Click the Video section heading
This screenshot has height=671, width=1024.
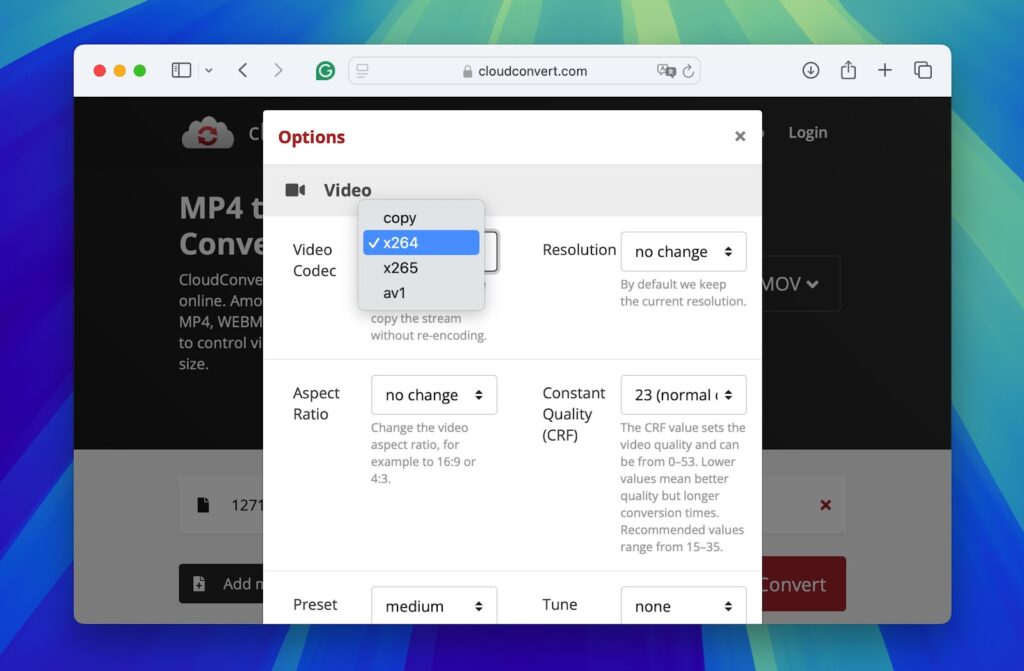pyautogui.click(x=347, y=190)
